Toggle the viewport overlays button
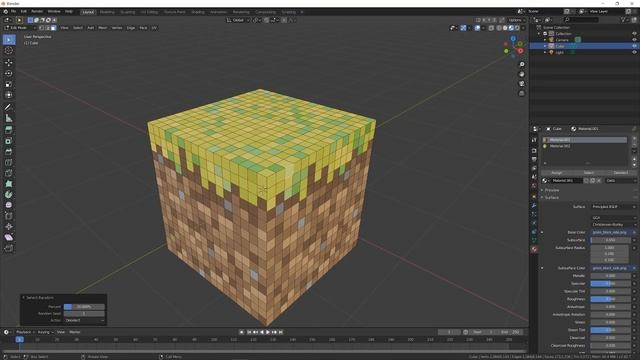640x360 pixels. [478, 28]
